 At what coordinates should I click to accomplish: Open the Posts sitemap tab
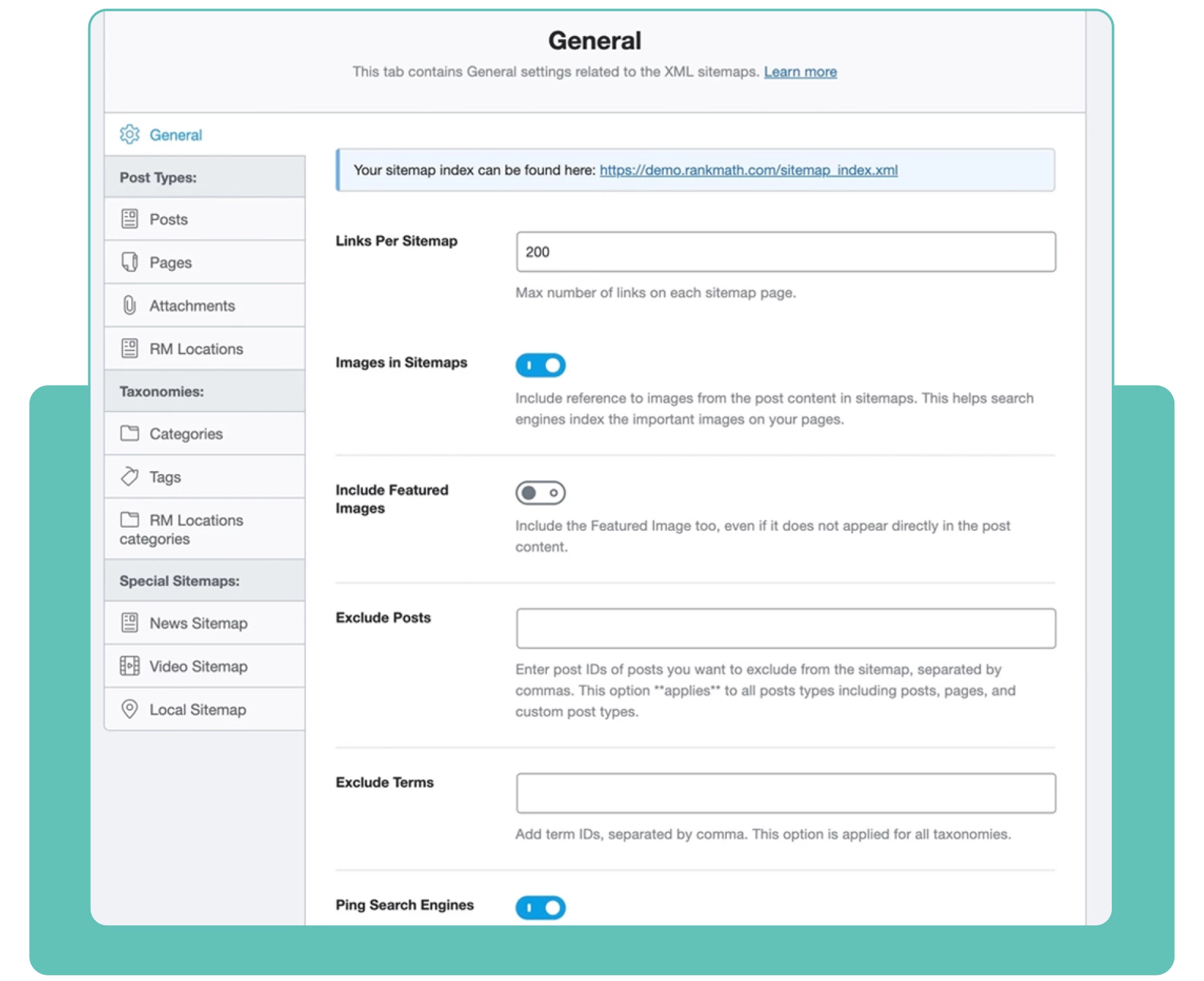205,219
